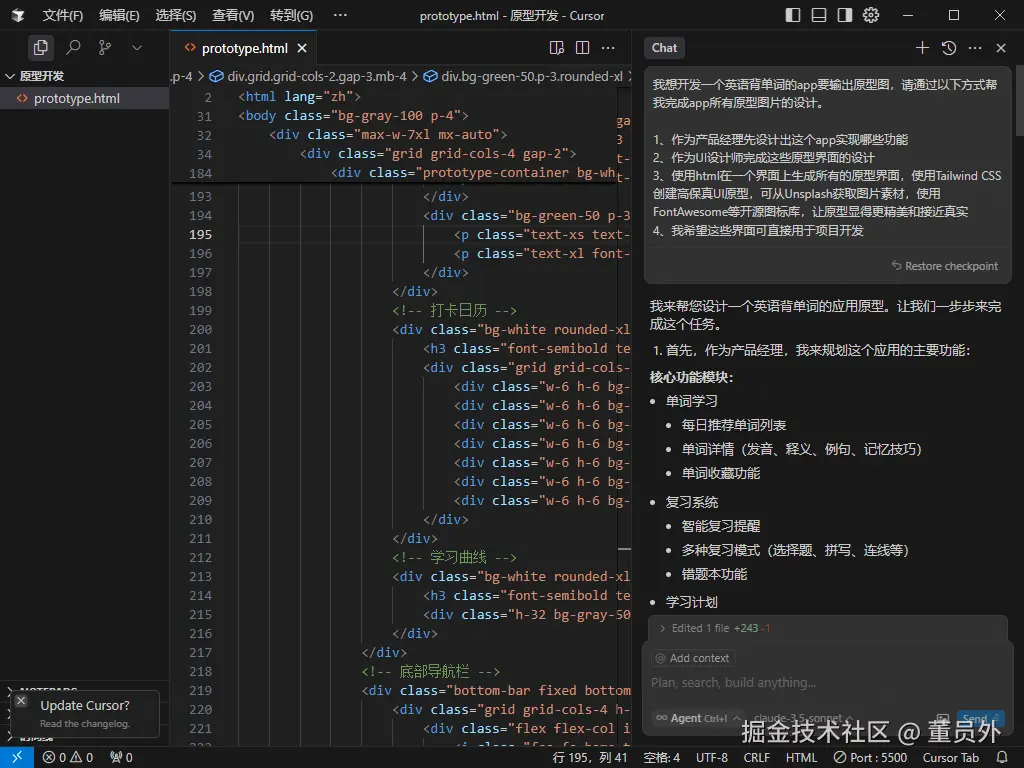Click Cursor Tab status item
The width and height of the screenshot is (1024, 768).
click(950, 758)
